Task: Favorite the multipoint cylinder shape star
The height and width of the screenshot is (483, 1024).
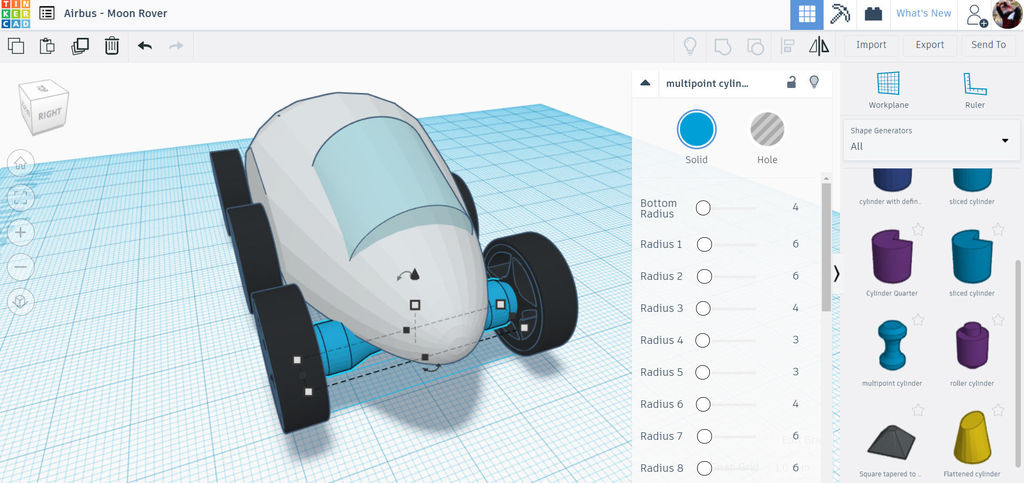Action: point(918,320)
